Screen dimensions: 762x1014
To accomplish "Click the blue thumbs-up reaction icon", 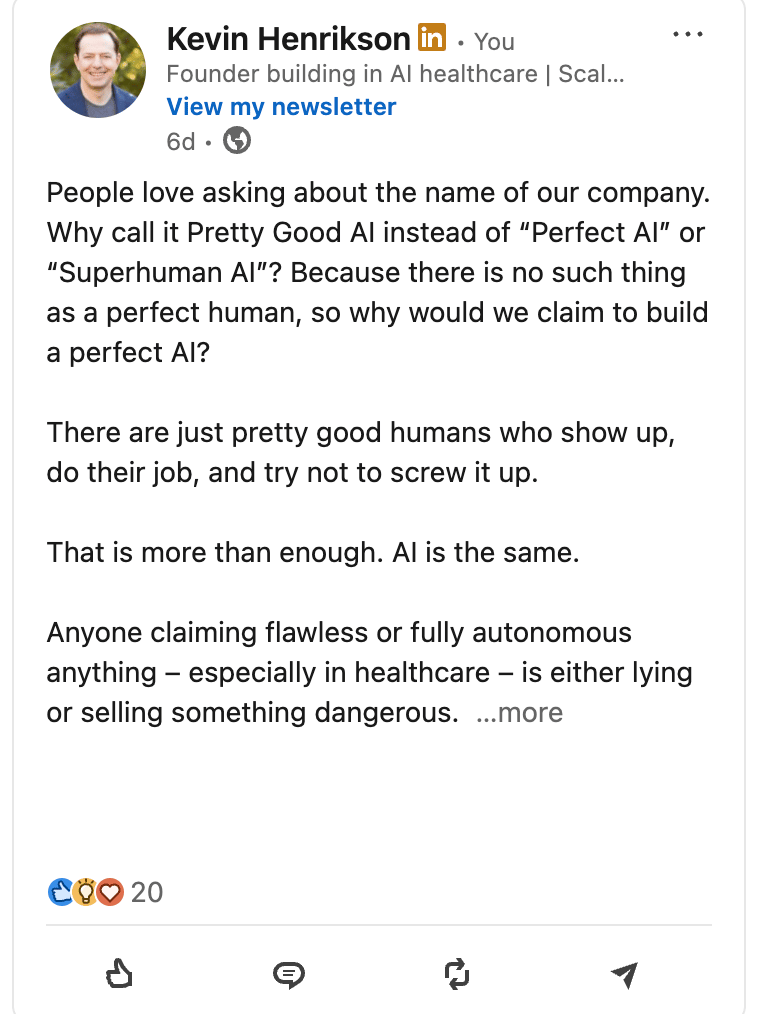I will pos(61,891).
